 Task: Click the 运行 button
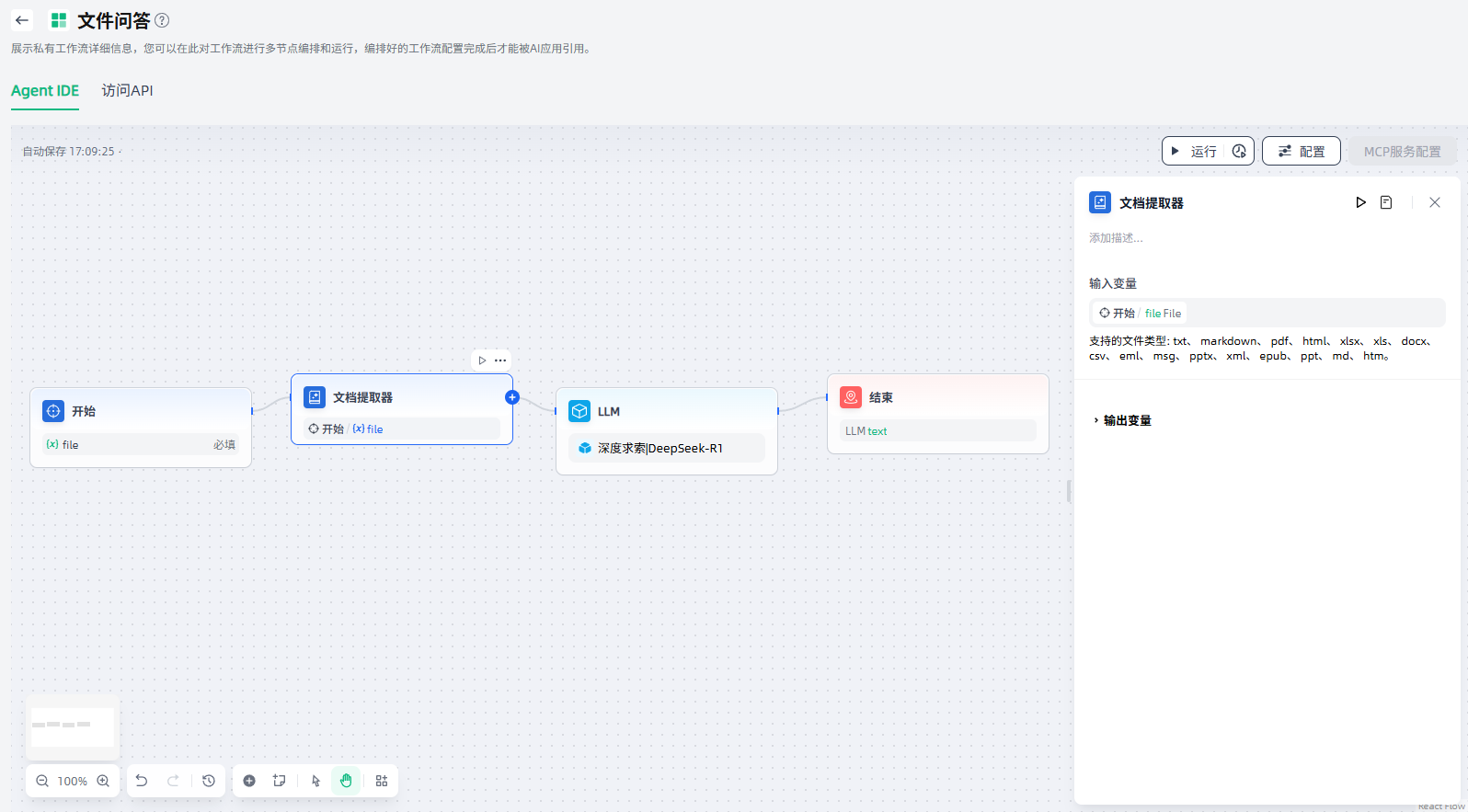pyautogui.click(x=1194, y=152)
